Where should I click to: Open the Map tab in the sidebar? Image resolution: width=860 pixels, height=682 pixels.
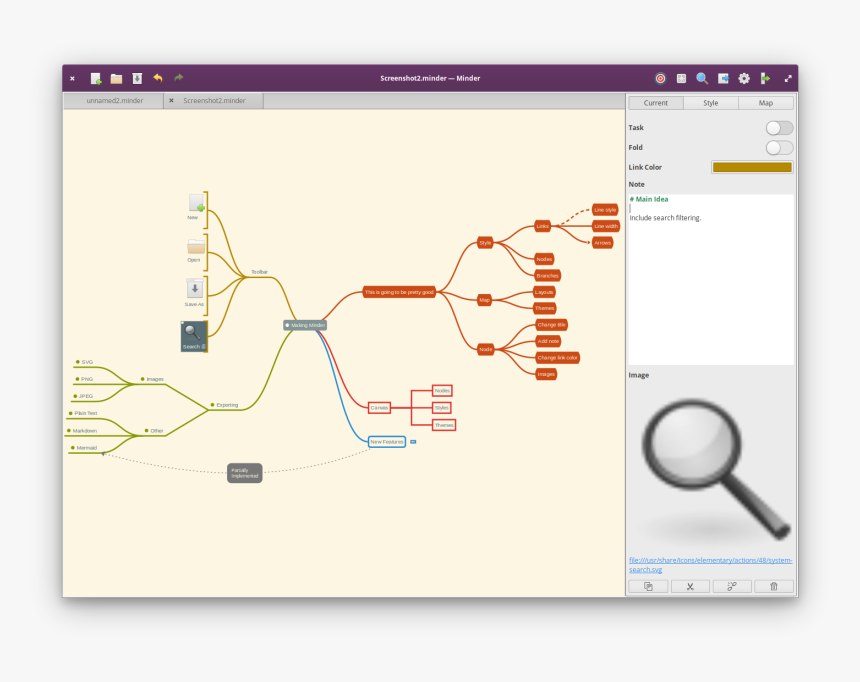click(x=765, y=103)
